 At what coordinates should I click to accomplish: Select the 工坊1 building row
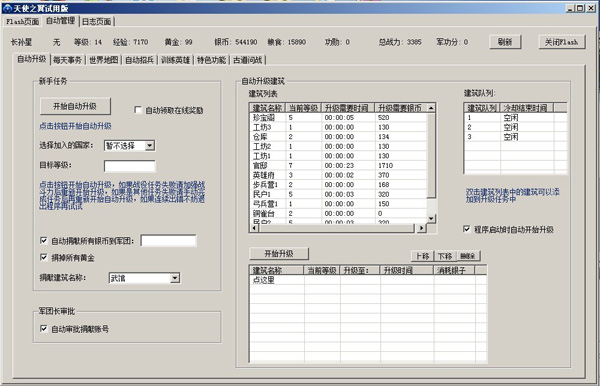tap(338, 156)
